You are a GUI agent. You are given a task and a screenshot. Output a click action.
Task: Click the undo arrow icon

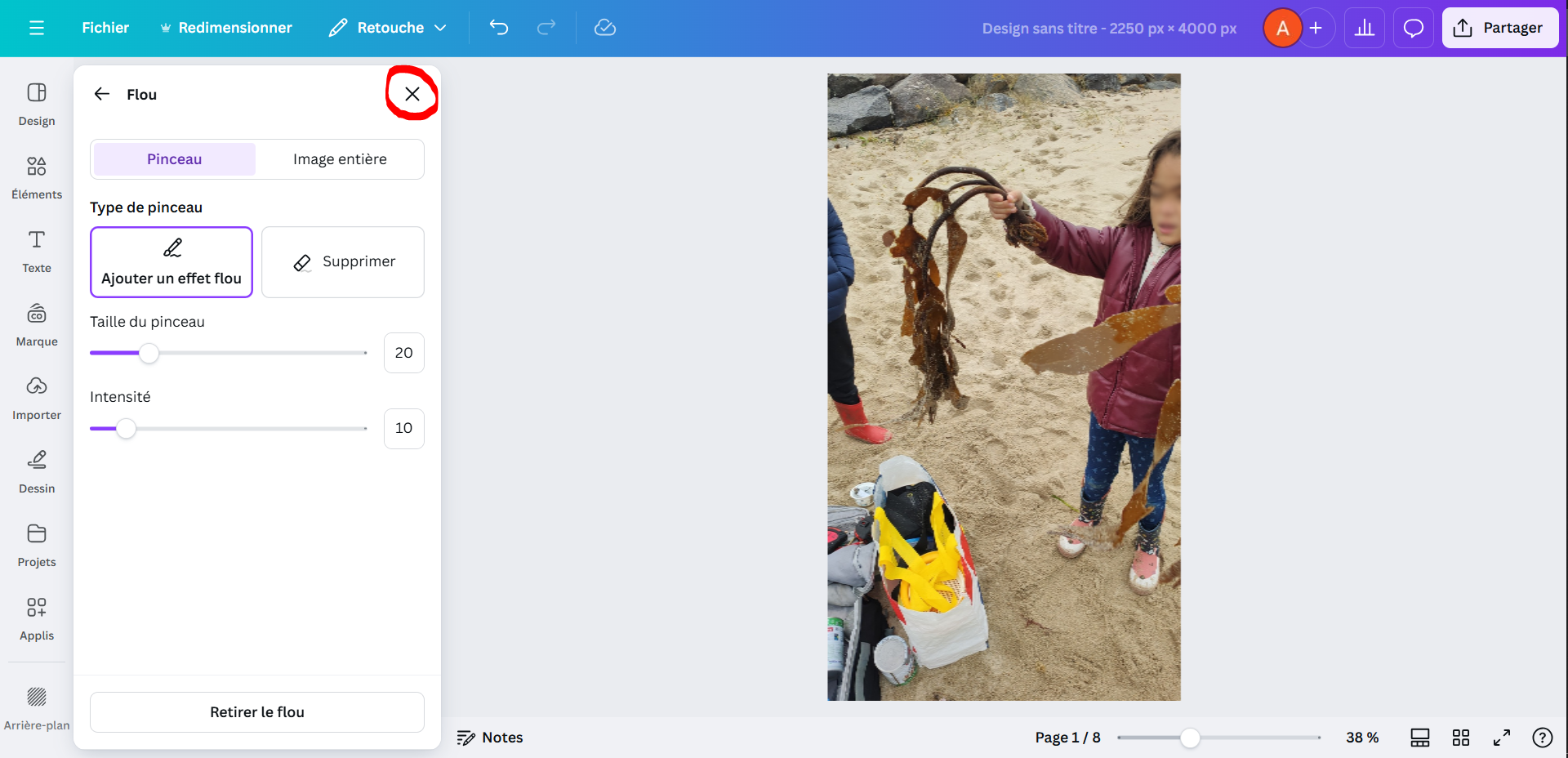(x=498, y=28)
